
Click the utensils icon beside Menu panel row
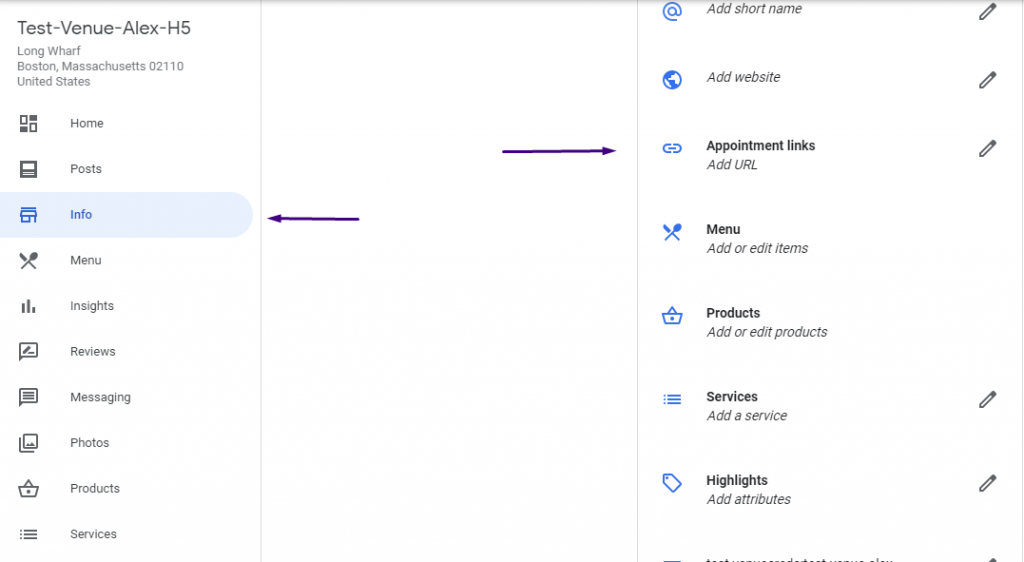coord(672,232)
